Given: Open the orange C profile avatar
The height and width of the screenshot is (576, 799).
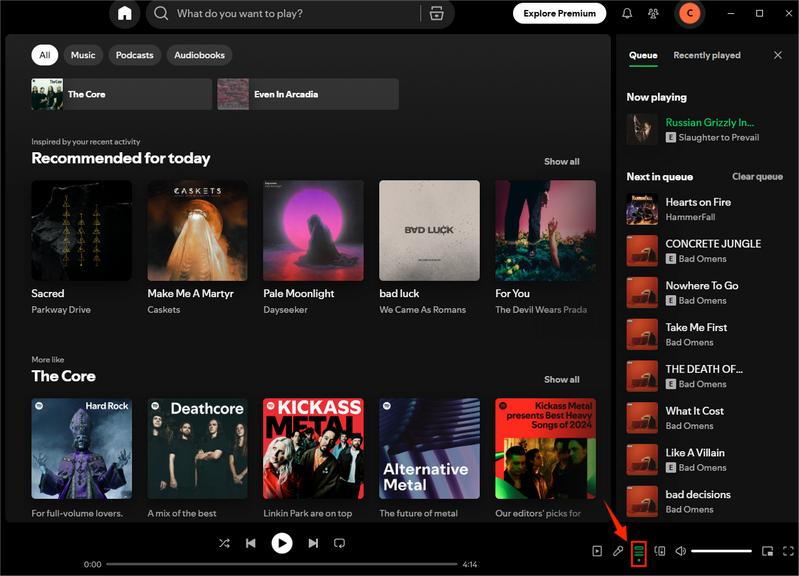Looking at the screenshot, I should click(690, 14).
